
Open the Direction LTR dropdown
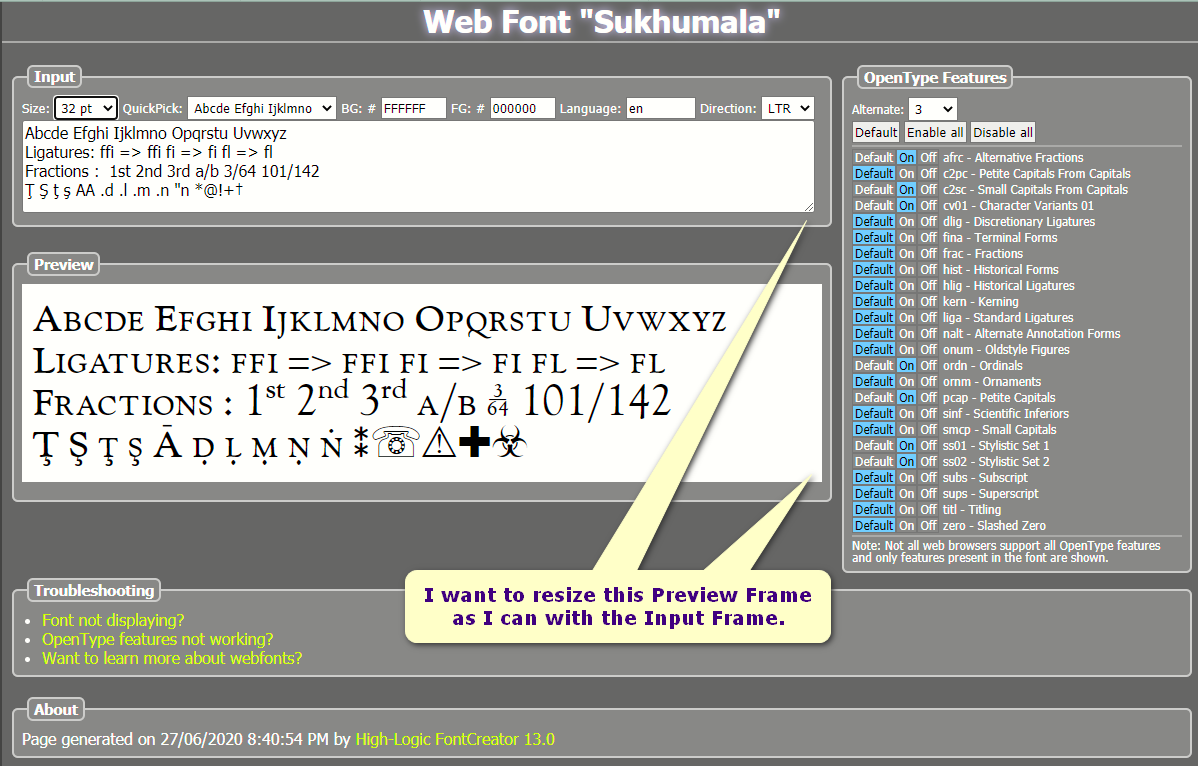pos(788,108)
